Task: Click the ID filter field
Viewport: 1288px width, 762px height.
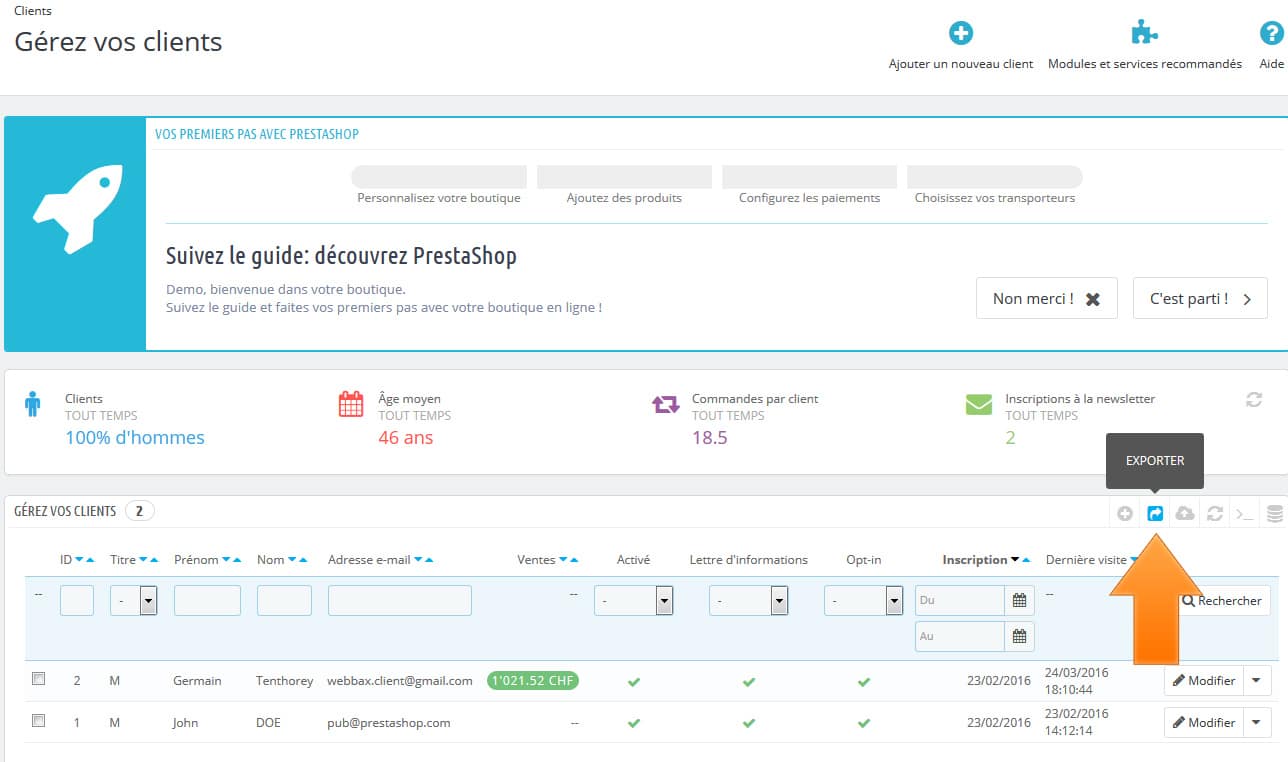Action: pos(77,600)
